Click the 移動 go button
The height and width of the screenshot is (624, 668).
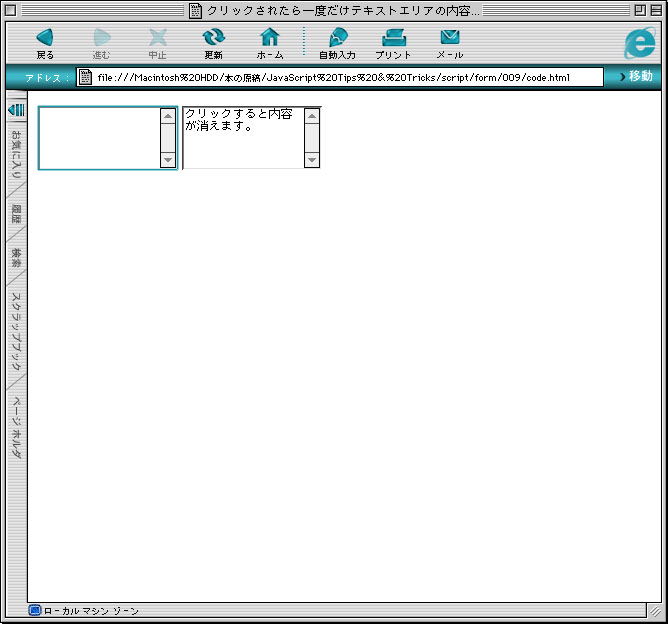(635, 77)
